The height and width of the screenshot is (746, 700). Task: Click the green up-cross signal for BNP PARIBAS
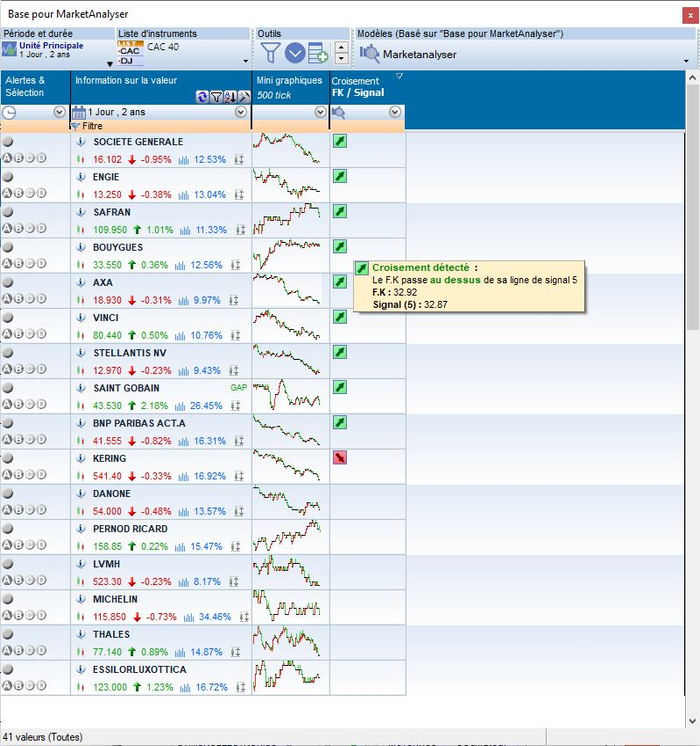click(x=340, y=422)
